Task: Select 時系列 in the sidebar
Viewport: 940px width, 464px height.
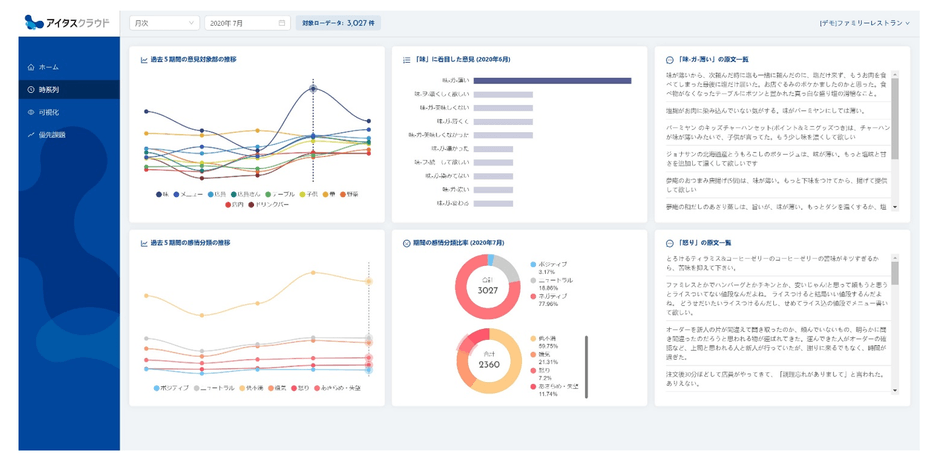Action: [48, 90]
